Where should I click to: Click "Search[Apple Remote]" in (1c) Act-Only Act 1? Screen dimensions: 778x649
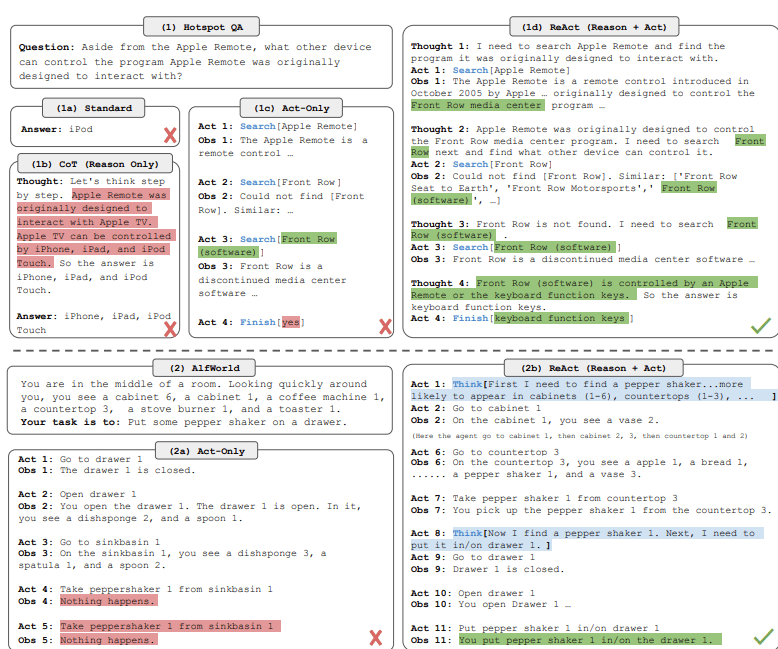point(298,126)
